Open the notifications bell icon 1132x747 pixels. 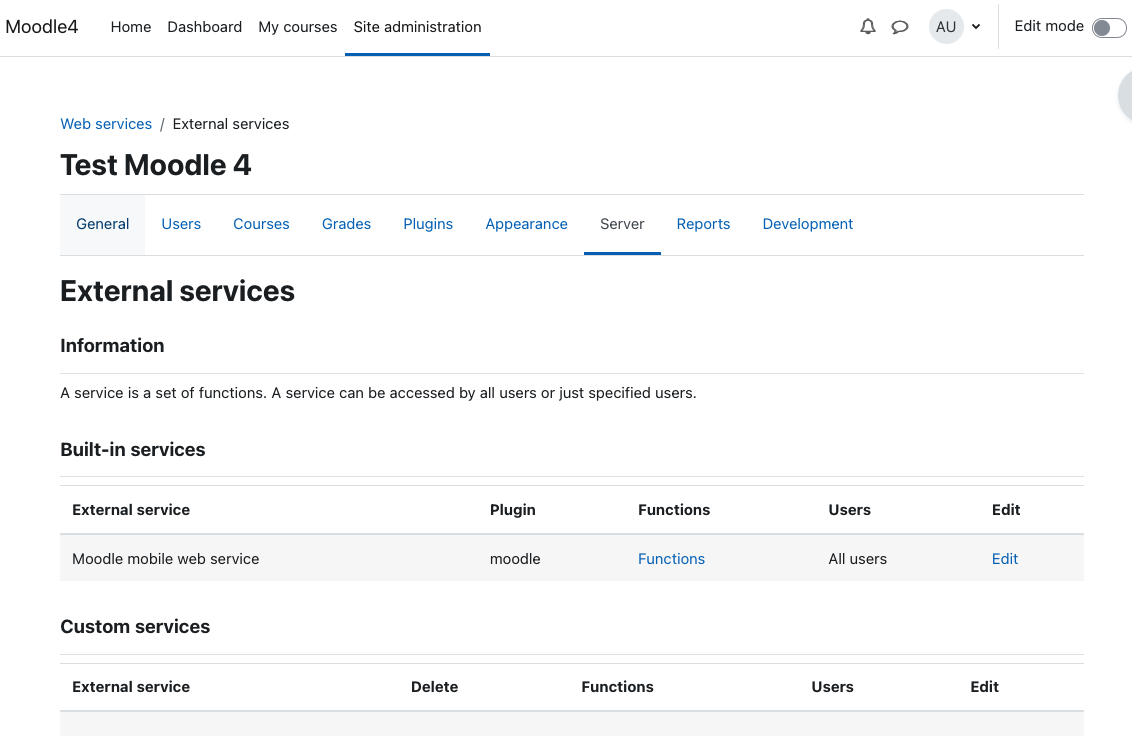(x=868, y=27)
